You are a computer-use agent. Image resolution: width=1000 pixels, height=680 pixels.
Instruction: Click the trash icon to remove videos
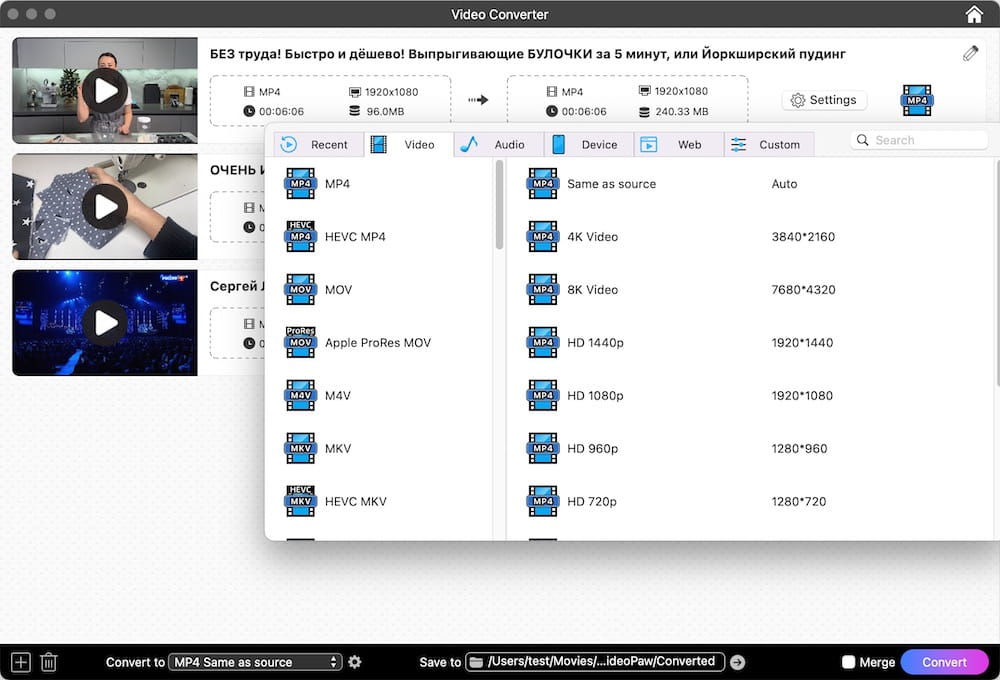tap(48, 661)
